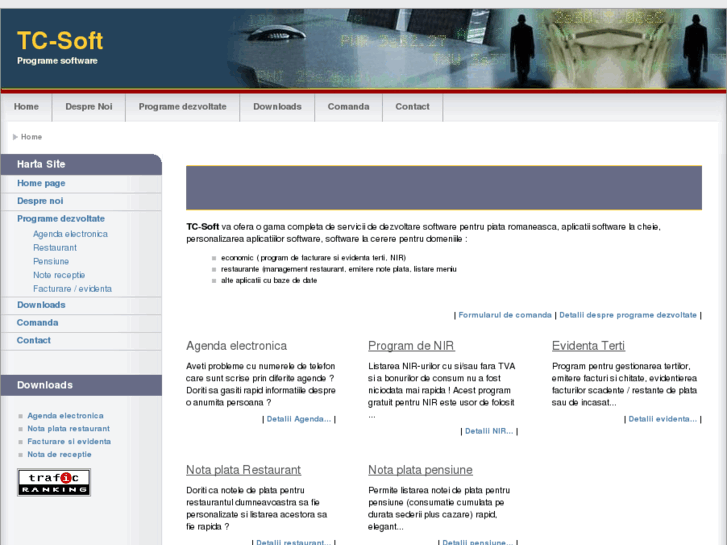Open Home page in Harta Site sidebar
The image size is (727, 545).
coord(41,183)
